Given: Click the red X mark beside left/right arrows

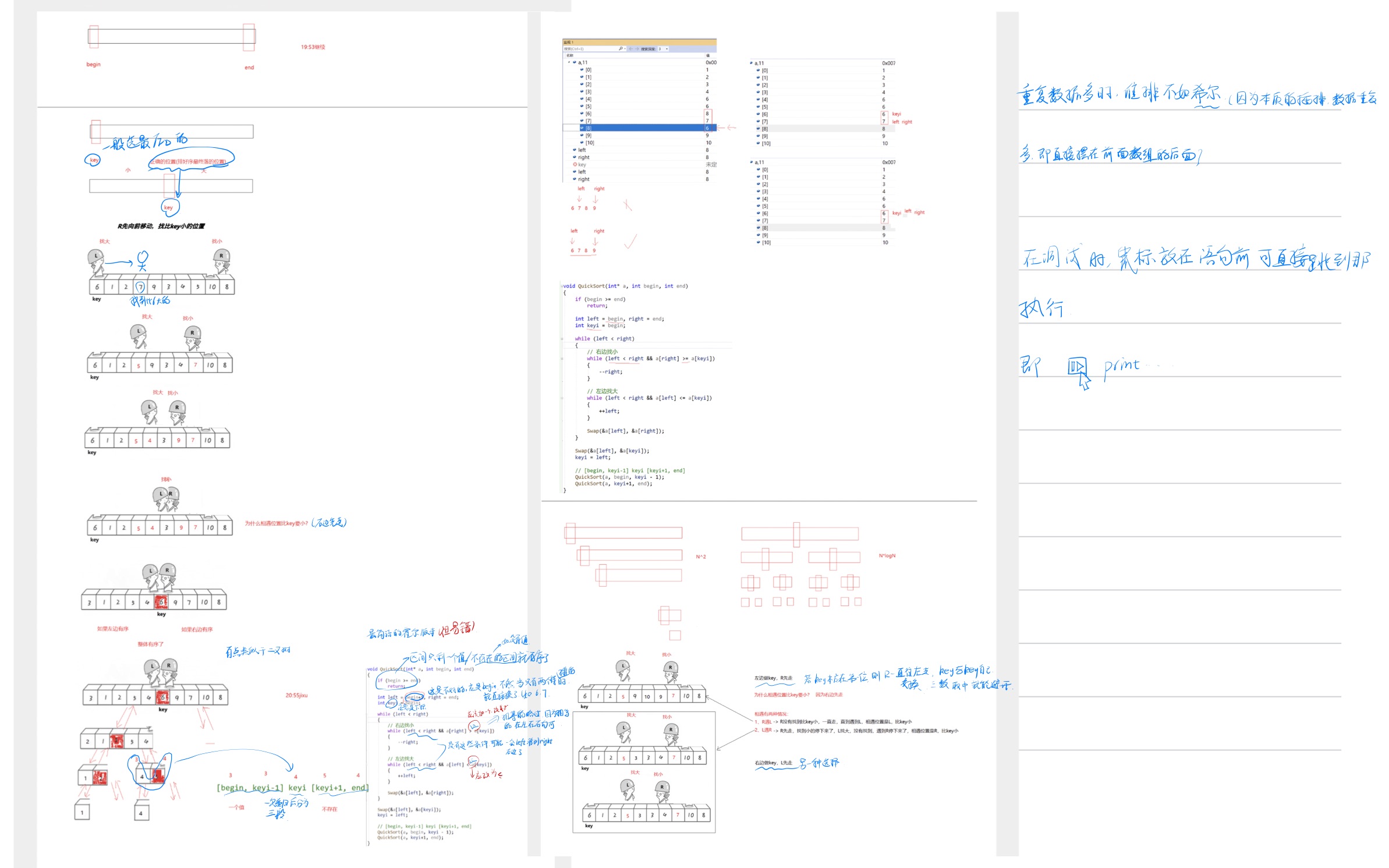Looking at the screenshot, I should pos(627,205).
